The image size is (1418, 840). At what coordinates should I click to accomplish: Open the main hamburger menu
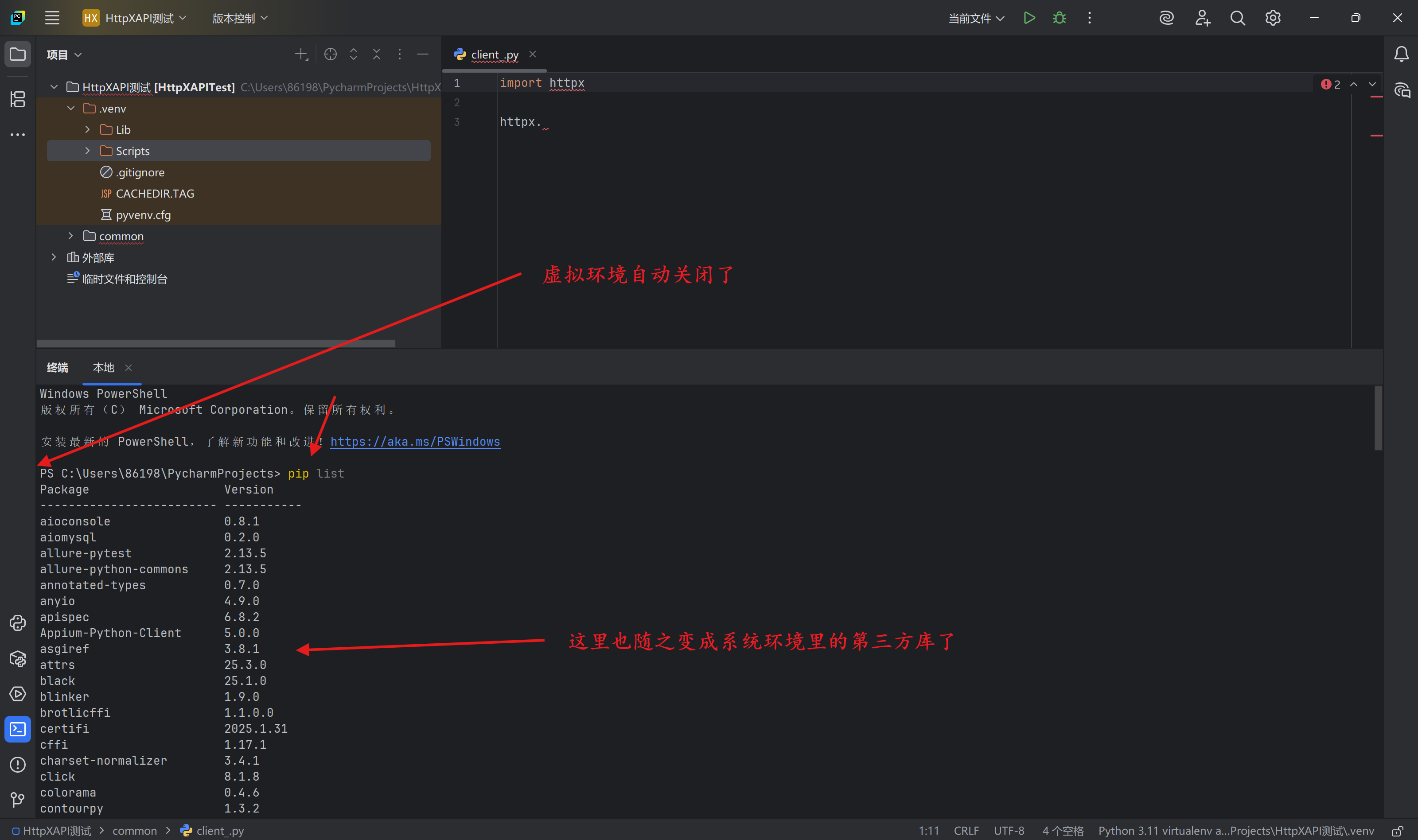52,18
